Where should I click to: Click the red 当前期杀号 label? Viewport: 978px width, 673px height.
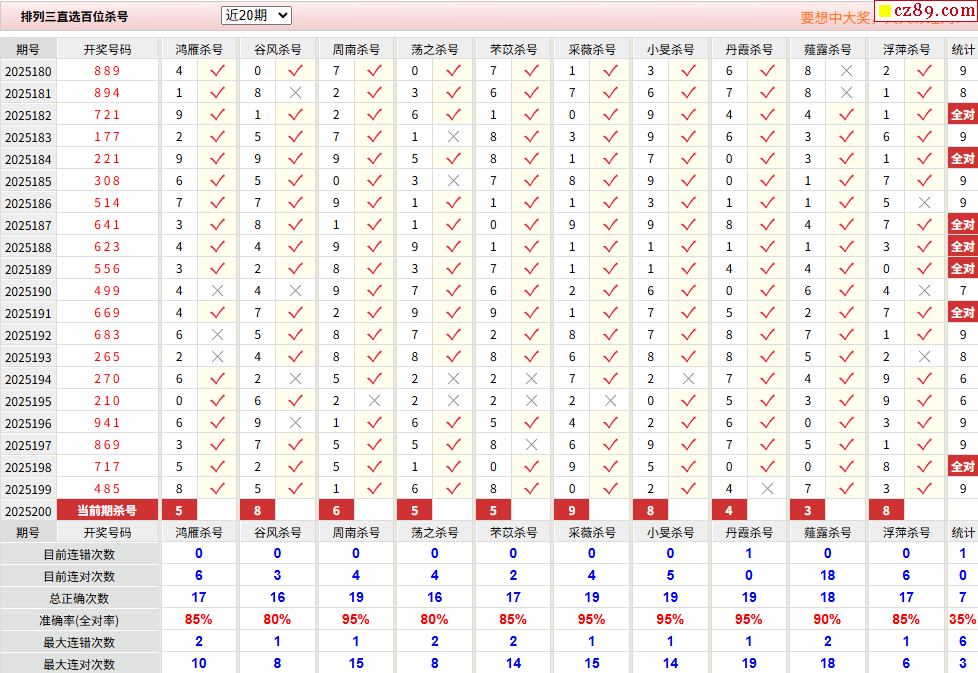coord(107,510)
